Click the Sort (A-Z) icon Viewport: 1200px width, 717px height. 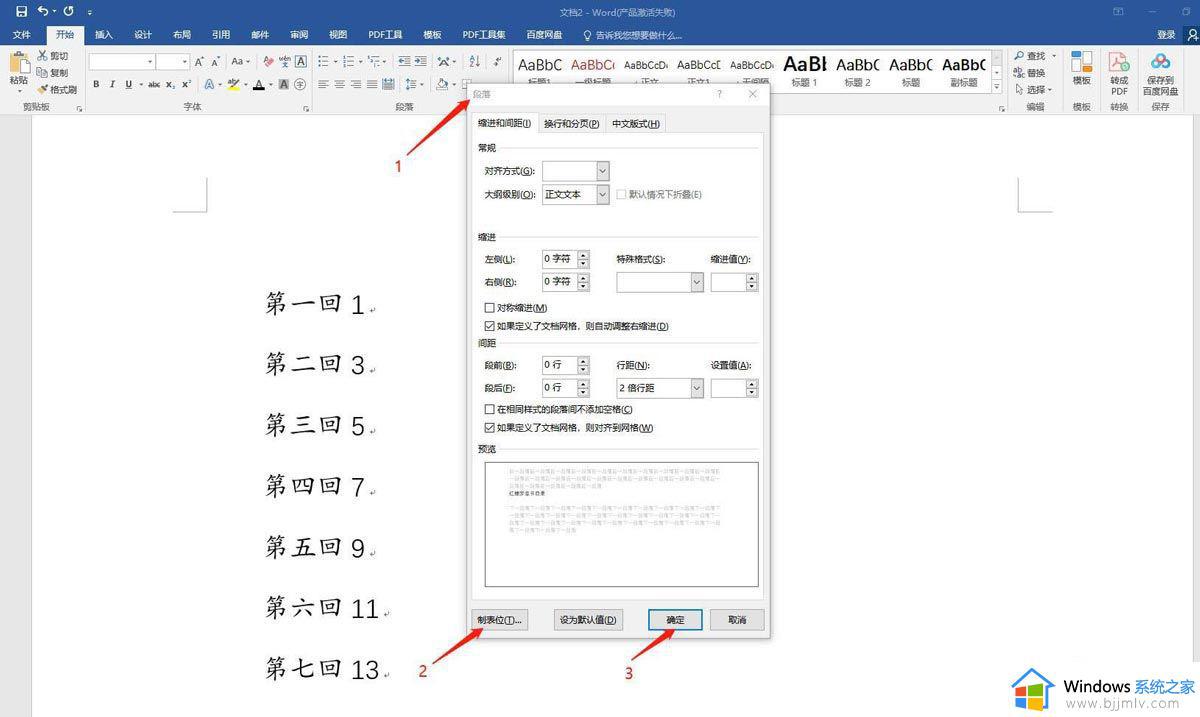click(473, 62)
